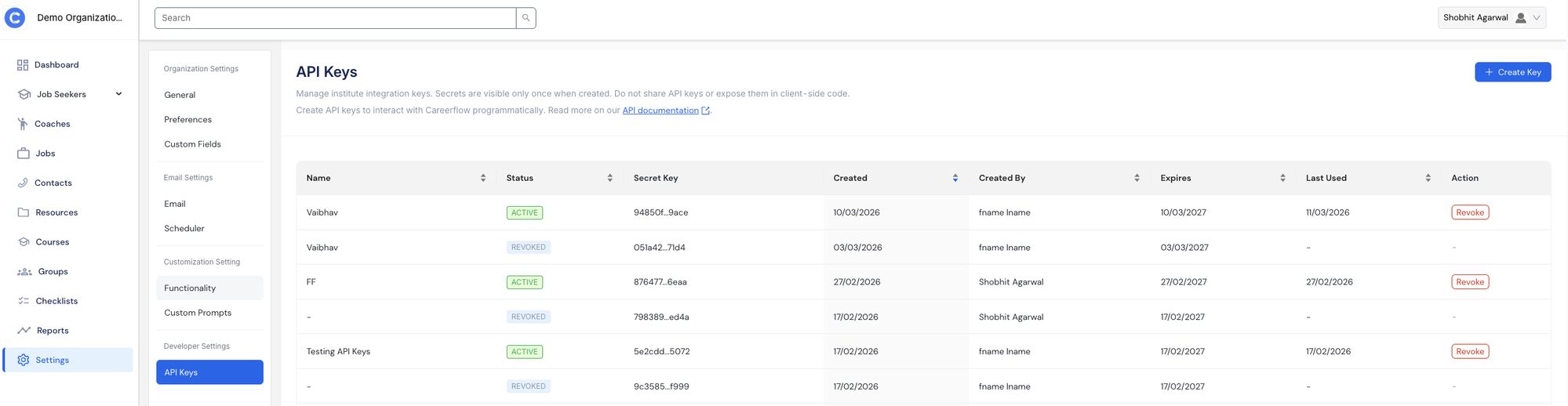Screen dimensions: 1568x406
Task: Open the API documentation link
Action: (660, 111)
